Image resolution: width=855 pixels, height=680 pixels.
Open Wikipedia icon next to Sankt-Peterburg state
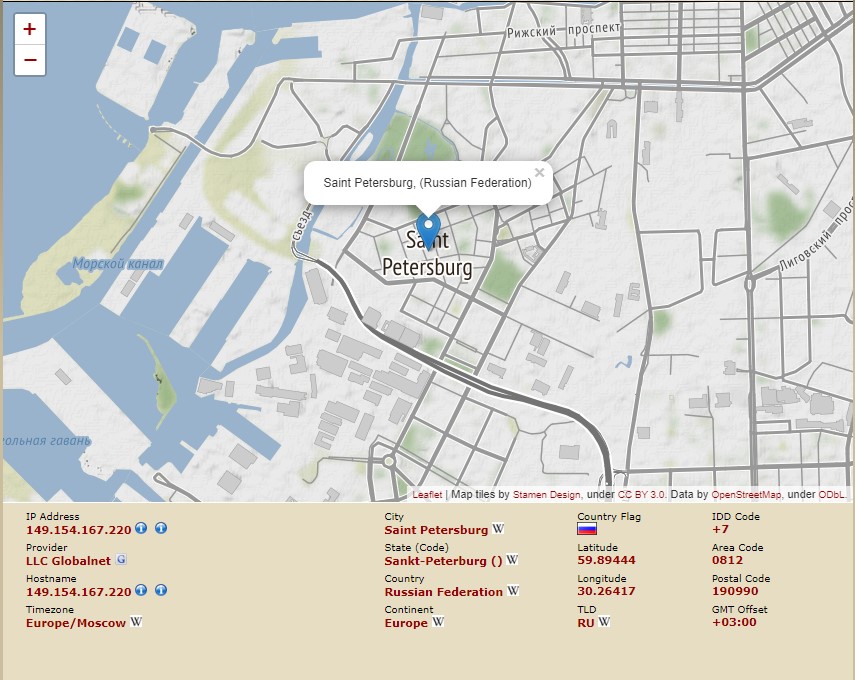pos(512,560)
